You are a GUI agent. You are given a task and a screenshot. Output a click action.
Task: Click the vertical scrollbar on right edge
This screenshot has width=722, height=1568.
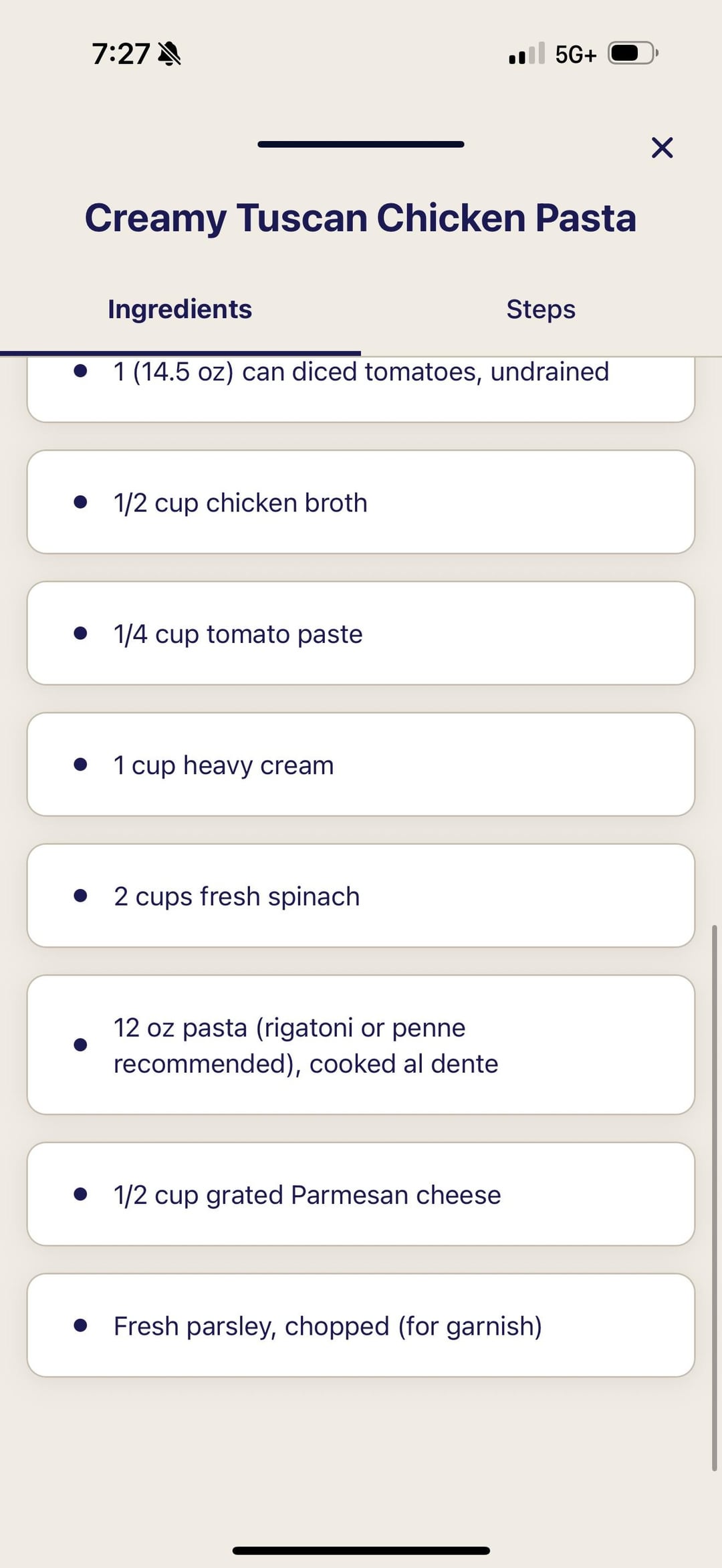point(714,1196)
